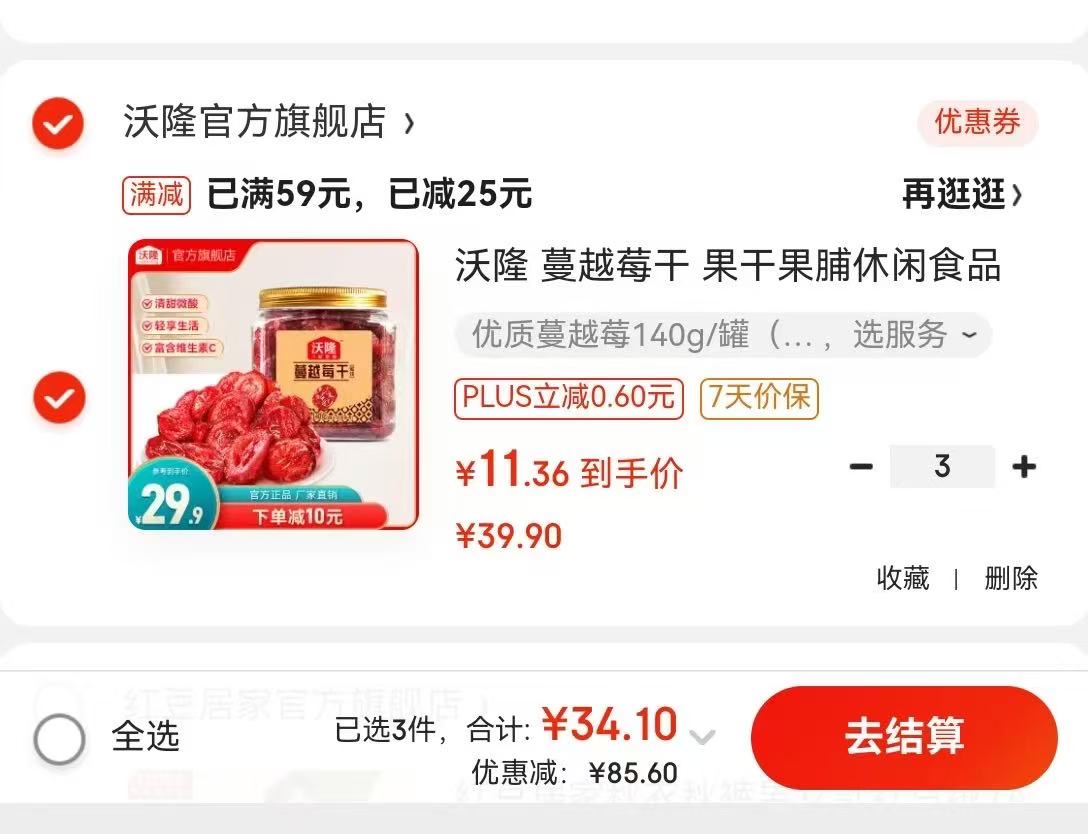Click the 优惠券 coupon button
This screenshot has height=834, width=1088.
[978, 123]
